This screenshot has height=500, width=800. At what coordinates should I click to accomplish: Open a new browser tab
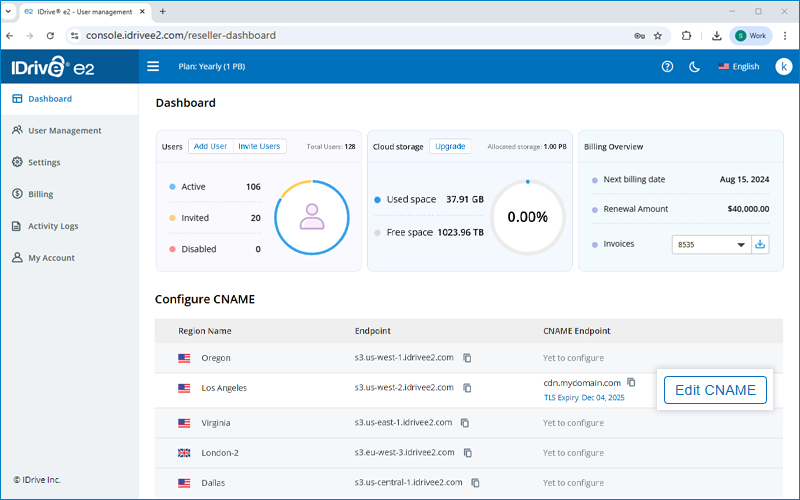point(163,12)
